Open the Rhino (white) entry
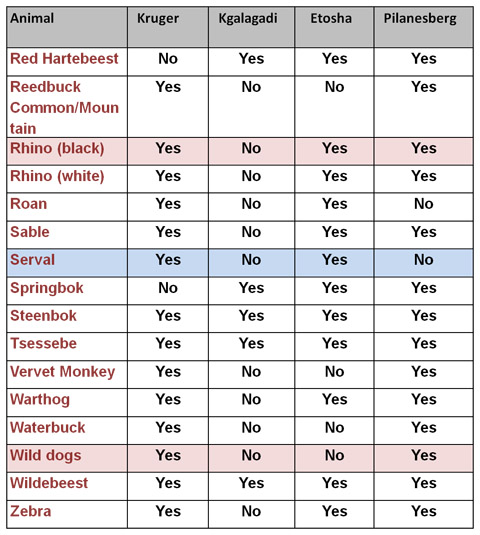Viewport: 480px width, 535px height. tap(57, 176)
